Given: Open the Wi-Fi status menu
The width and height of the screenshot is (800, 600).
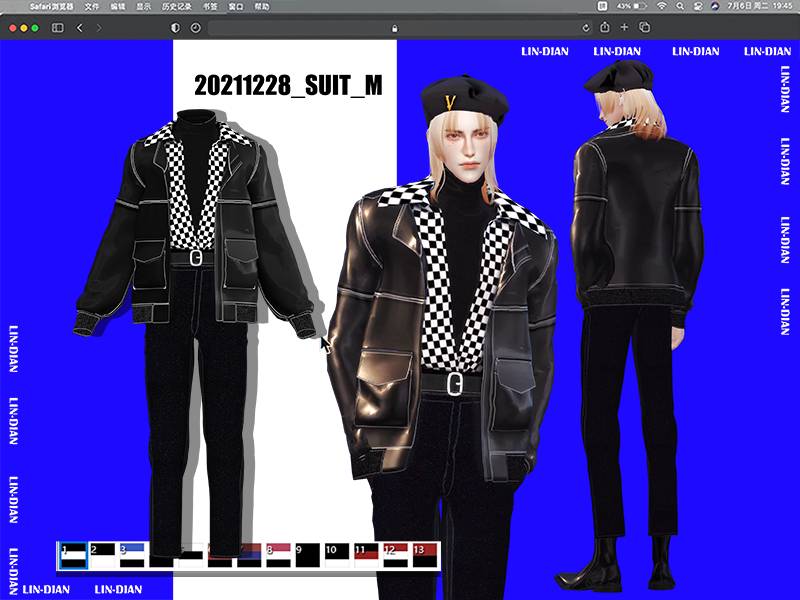Looking at the screenshot, I should (661, 6).
